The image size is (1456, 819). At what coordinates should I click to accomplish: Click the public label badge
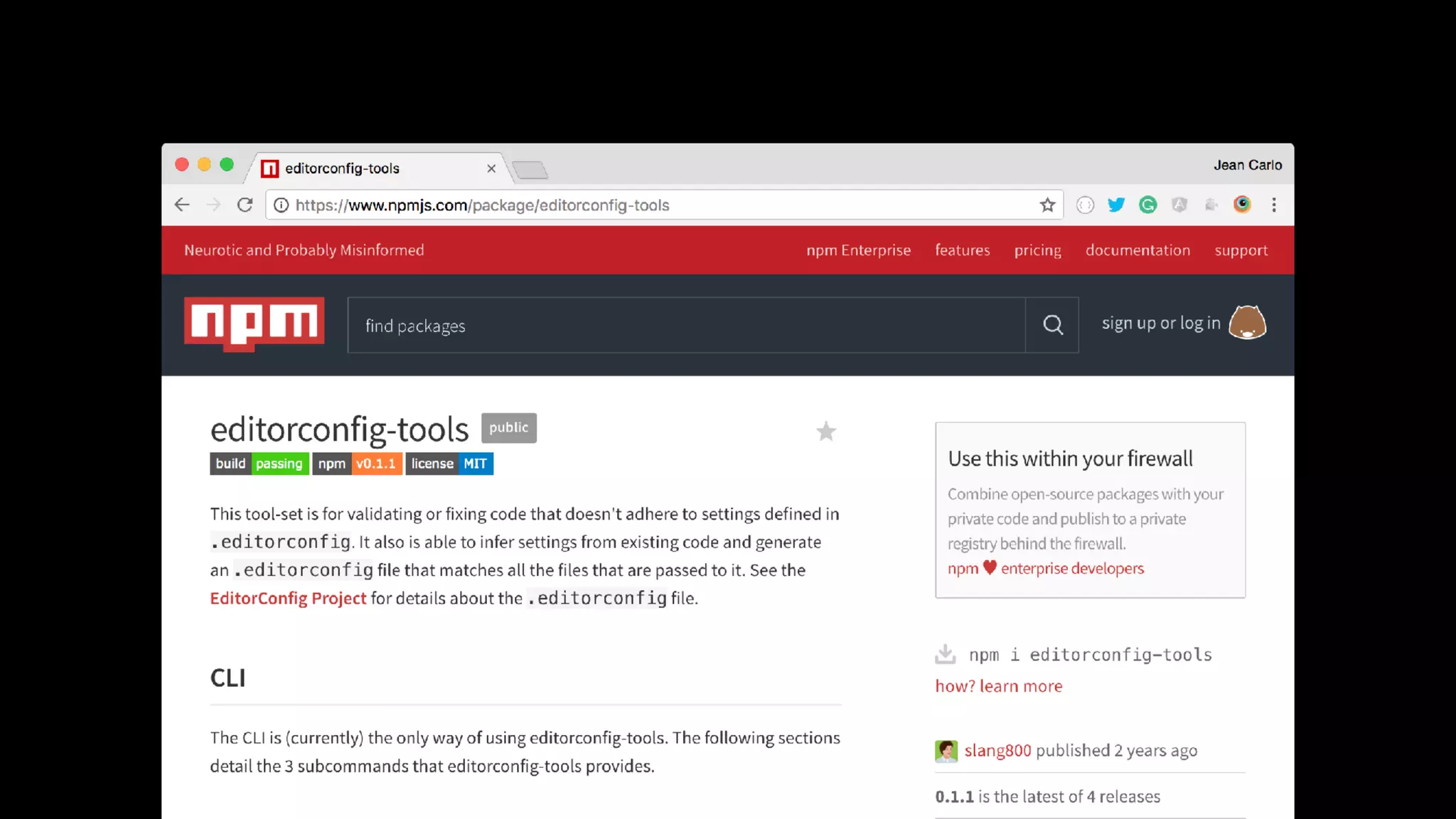click(x=509, y=428)
